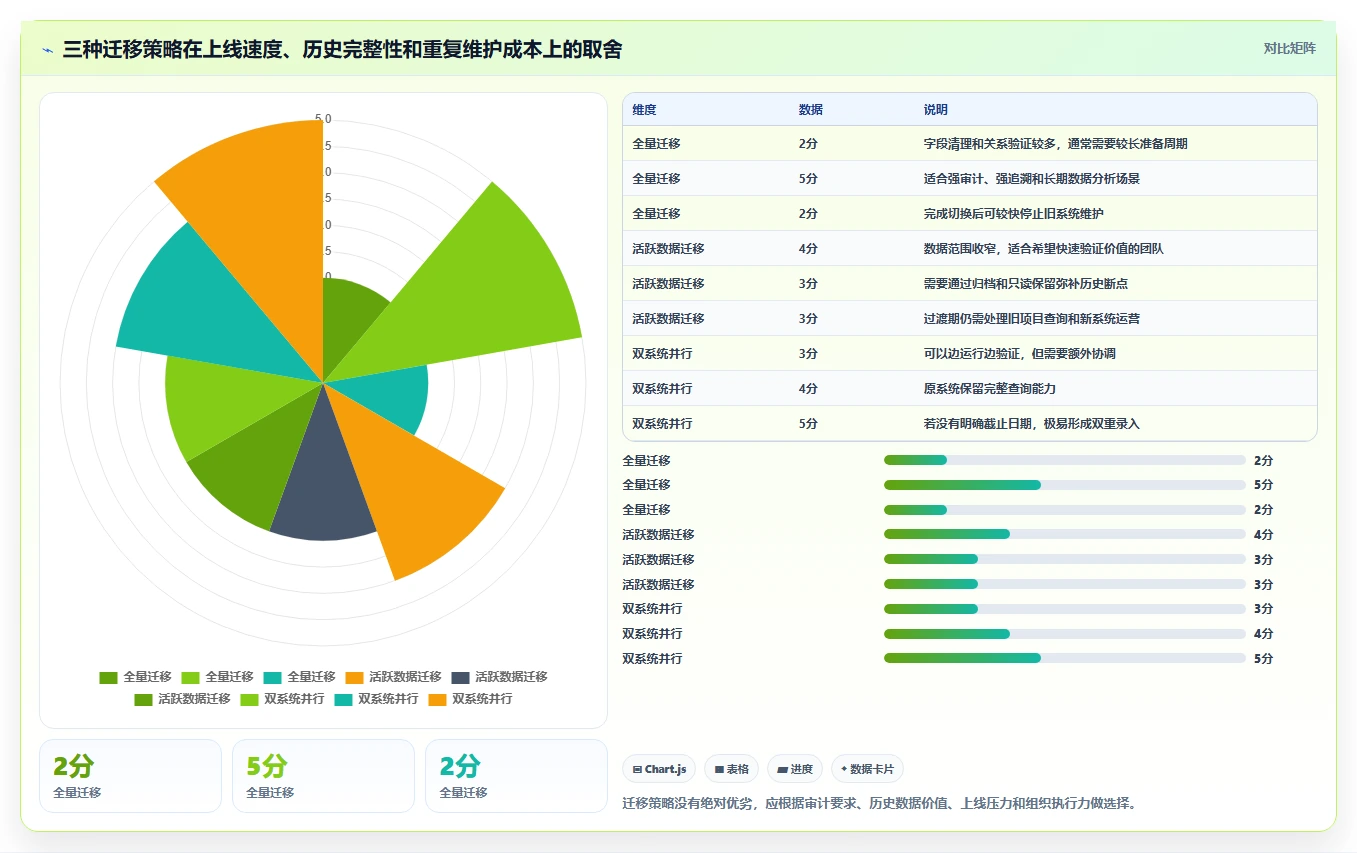Click the lightning icon beside the page title
Image resolution: width=1357 pixels, height=853 pixels.
pyautogui.click(x=47, y=49)
